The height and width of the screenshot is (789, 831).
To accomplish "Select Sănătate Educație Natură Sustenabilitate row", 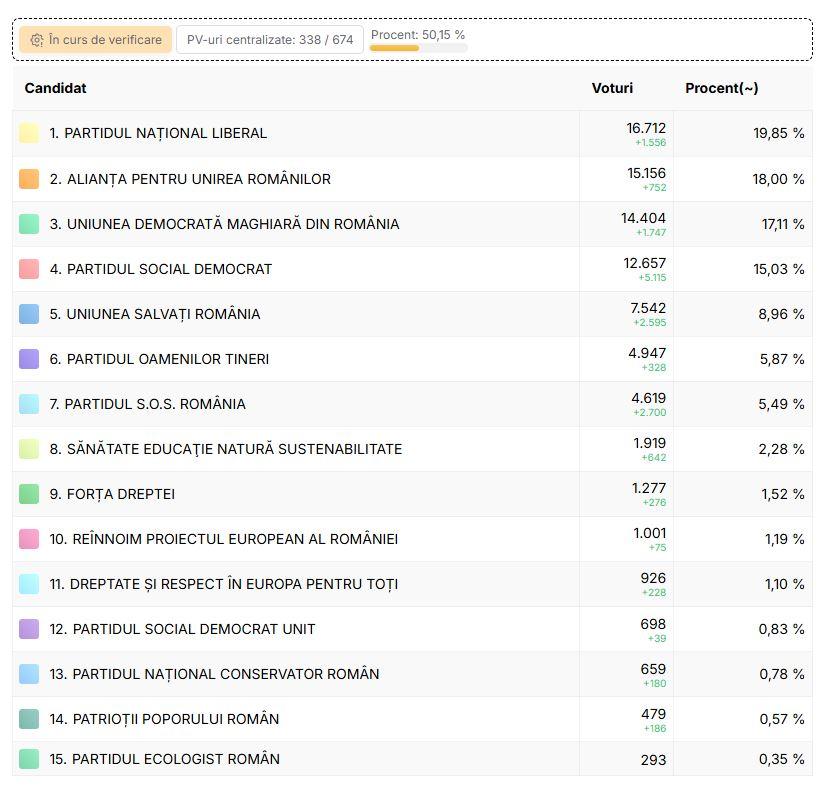I will pos(412,449).
